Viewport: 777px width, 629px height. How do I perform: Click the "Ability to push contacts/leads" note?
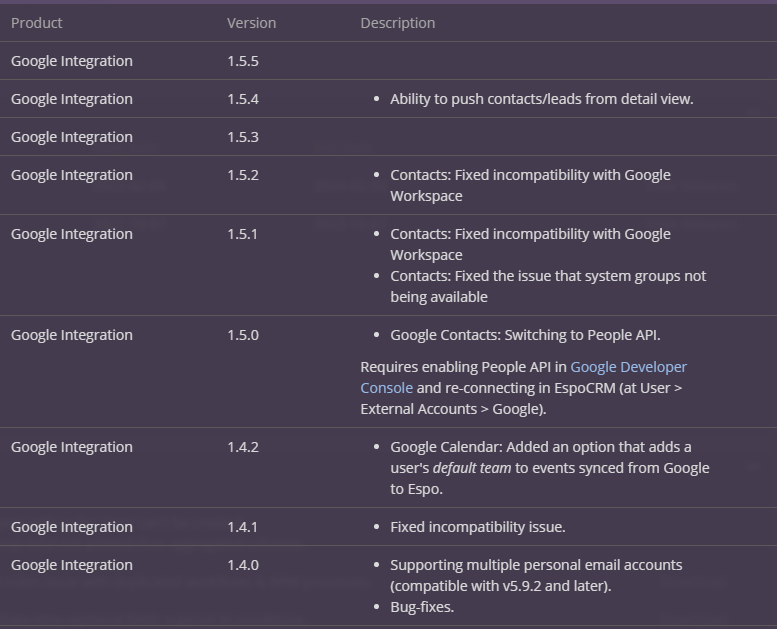pyautogui.click(x=541, y=99)
